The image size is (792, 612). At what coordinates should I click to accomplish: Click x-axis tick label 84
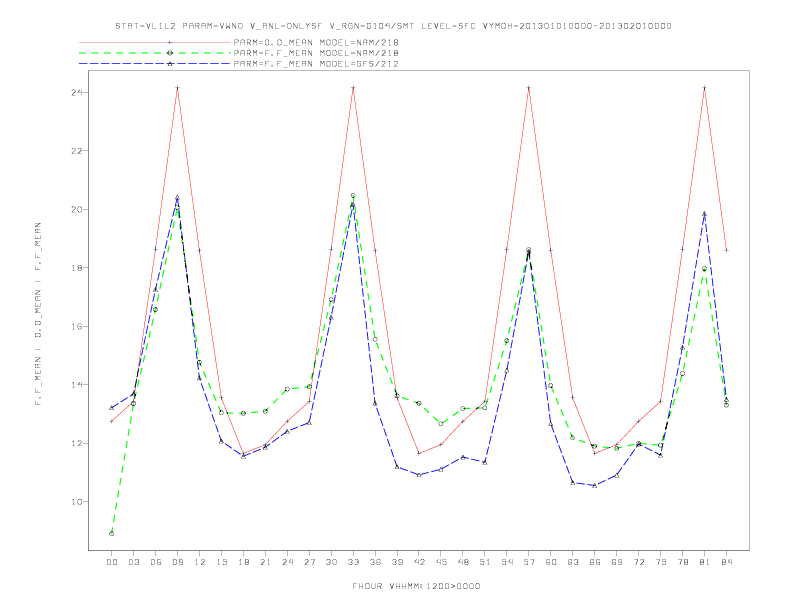tap(727, 562)
